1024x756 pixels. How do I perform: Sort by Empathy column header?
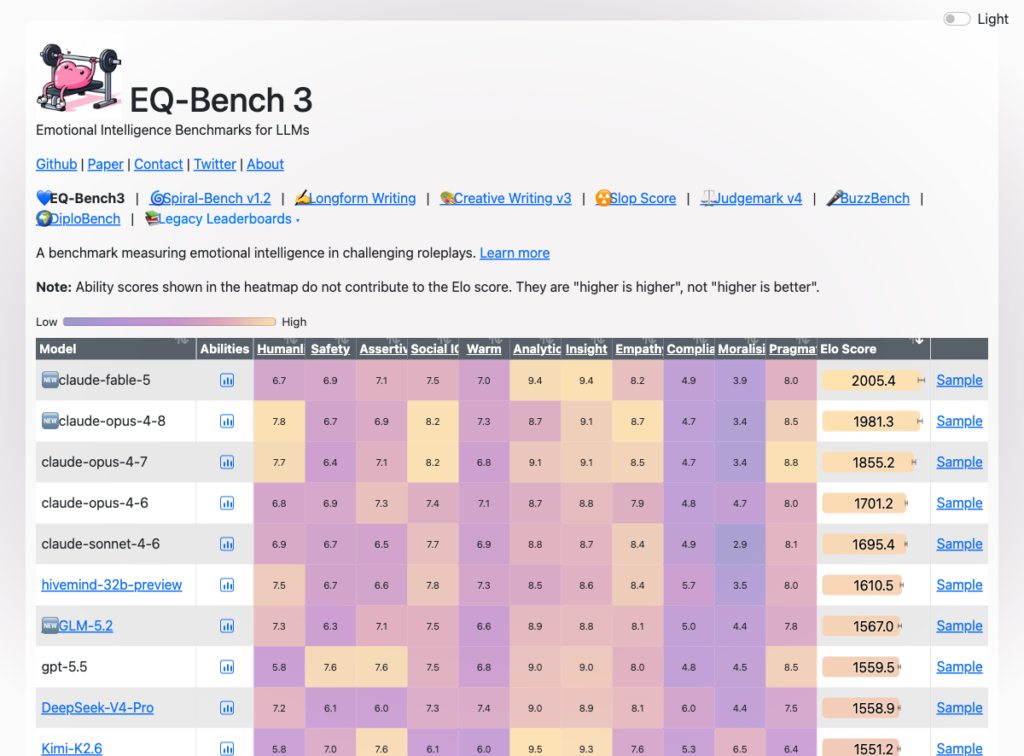(x=638, y=349)
